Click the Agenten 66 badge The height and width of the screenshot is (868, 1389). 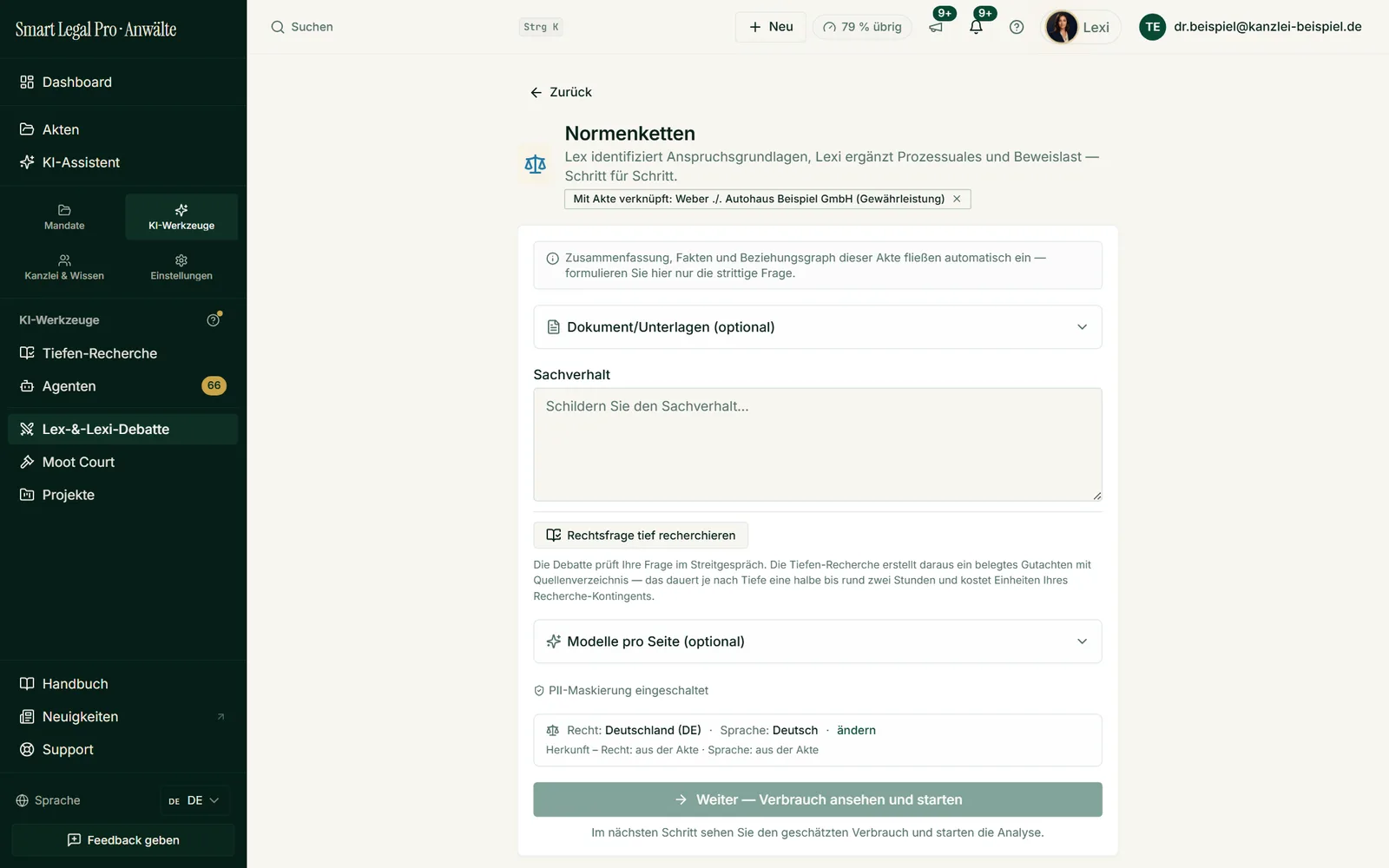coord(214,385)
